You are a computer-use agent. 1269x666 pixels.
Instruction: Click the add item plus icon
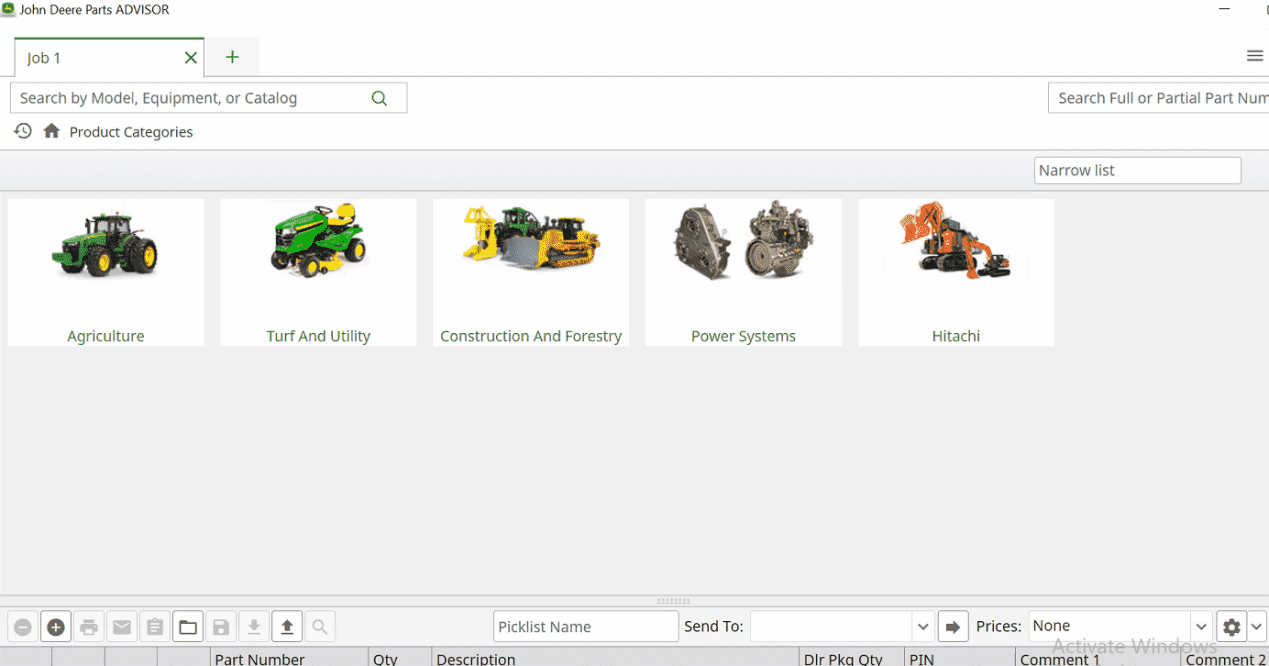[x=56, y=627]
